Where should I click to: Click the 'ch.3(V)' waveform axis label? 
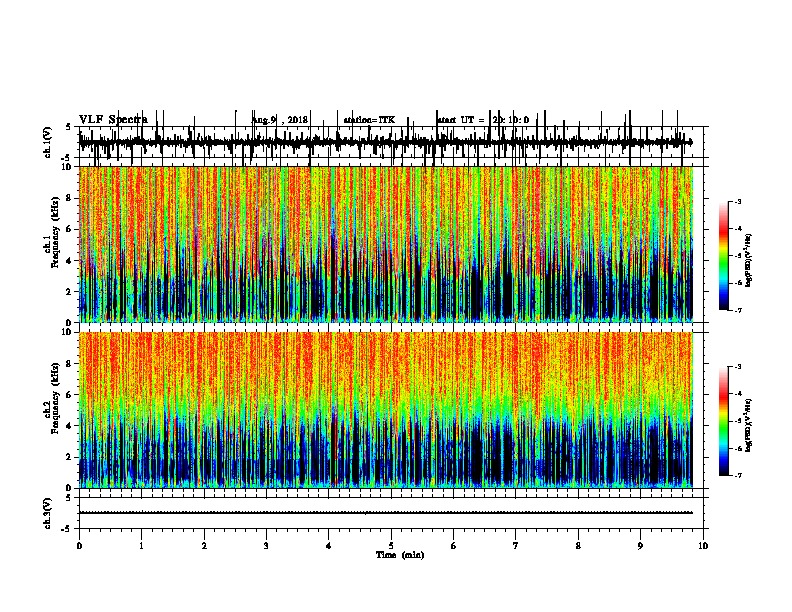point(48,513)
